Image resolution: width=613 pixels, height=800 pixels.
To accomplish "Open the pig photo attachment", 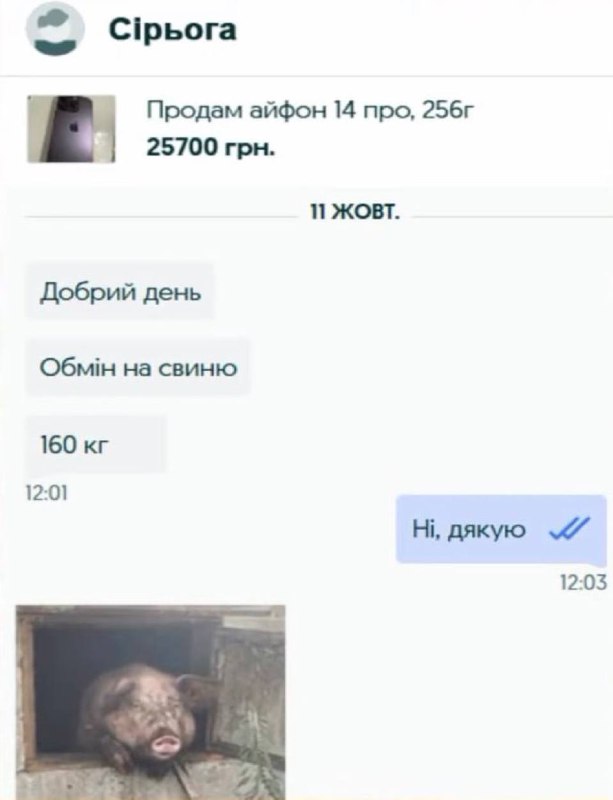I will pyautogui.click(x=151, y=703).
